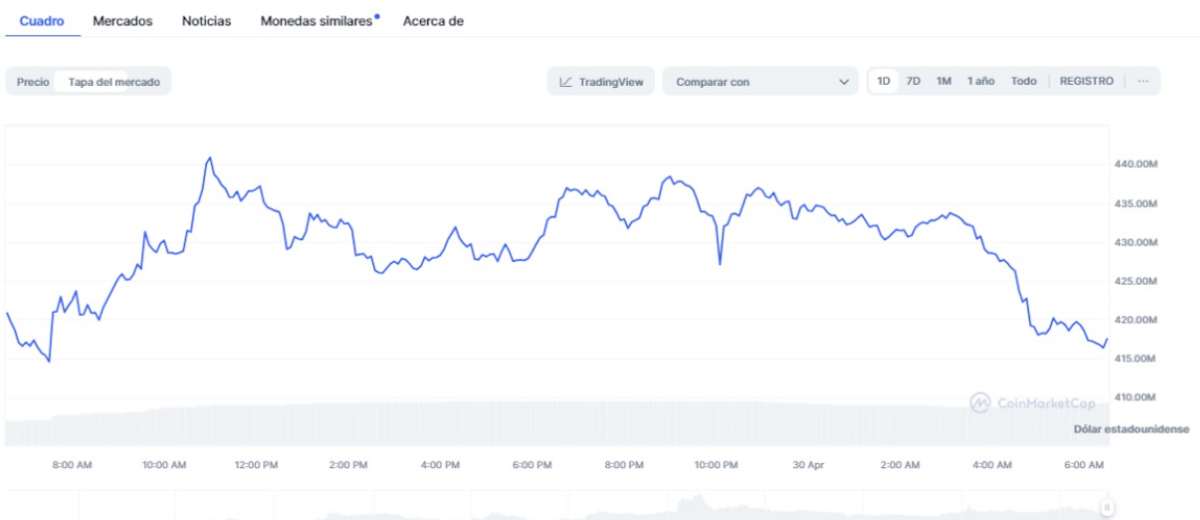1200x520 pixels.
Task: Click the Comparar con dropdown chevron
Action: click(x=843, y=82)
